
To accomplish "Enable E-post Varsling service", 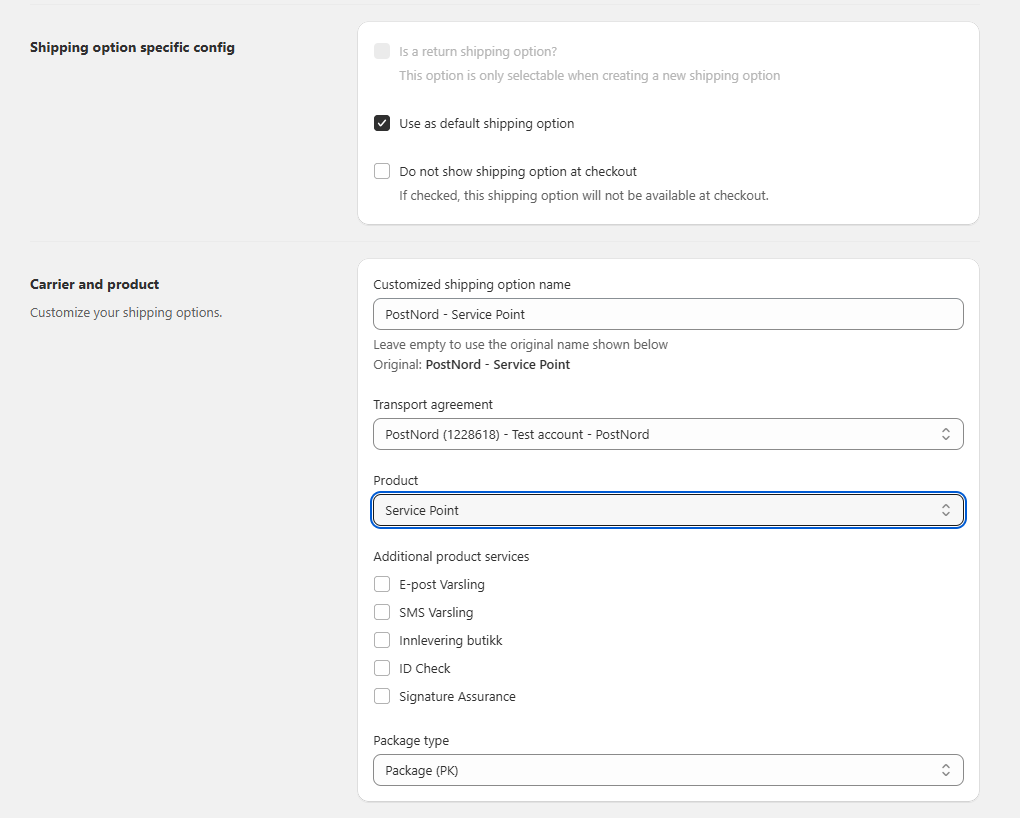I will (382, 584).
